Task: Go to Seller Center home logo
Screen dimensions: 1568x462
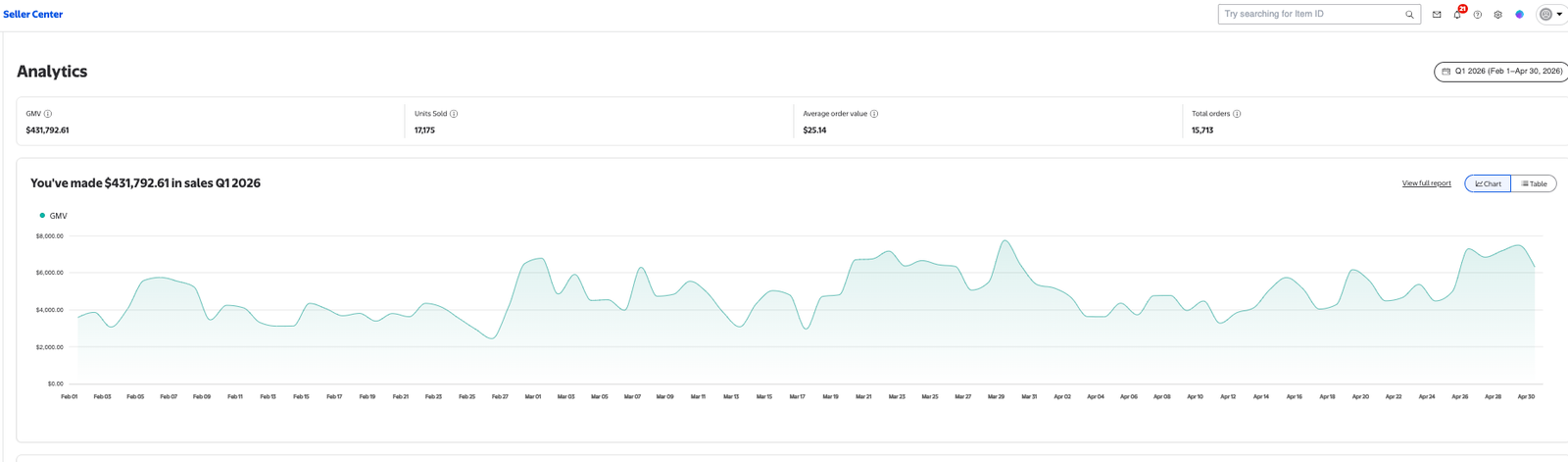Action: 33,15
